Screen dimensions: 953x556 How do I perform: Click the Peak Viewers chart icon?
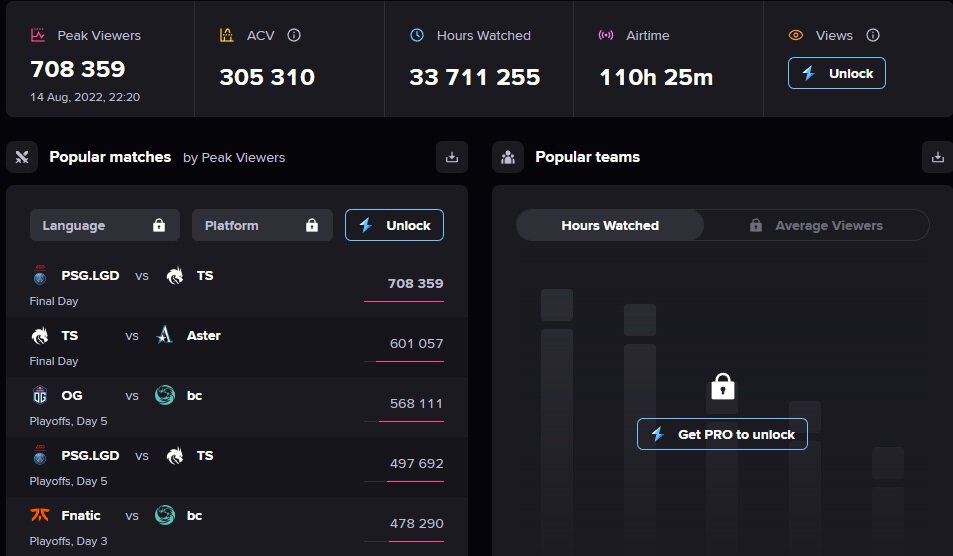click(x=38, y=35)
